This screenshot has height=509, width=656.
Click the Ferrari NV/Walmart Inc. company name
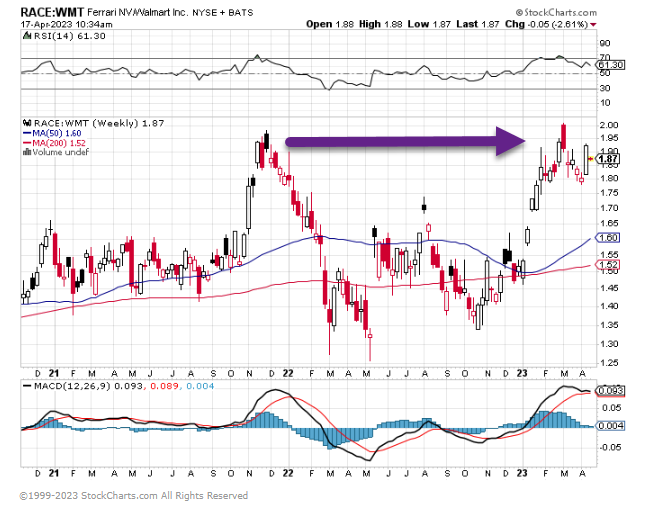pos(138,13)
